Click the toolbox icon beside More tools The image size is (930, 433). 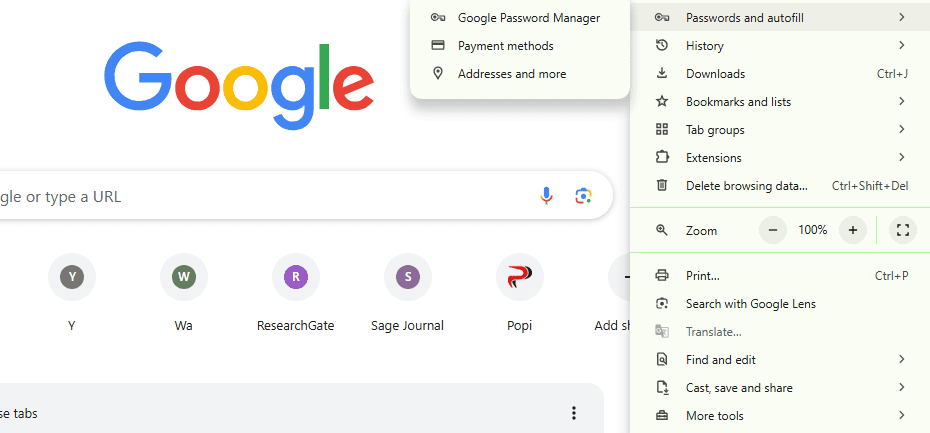click(x=662, y=415)
